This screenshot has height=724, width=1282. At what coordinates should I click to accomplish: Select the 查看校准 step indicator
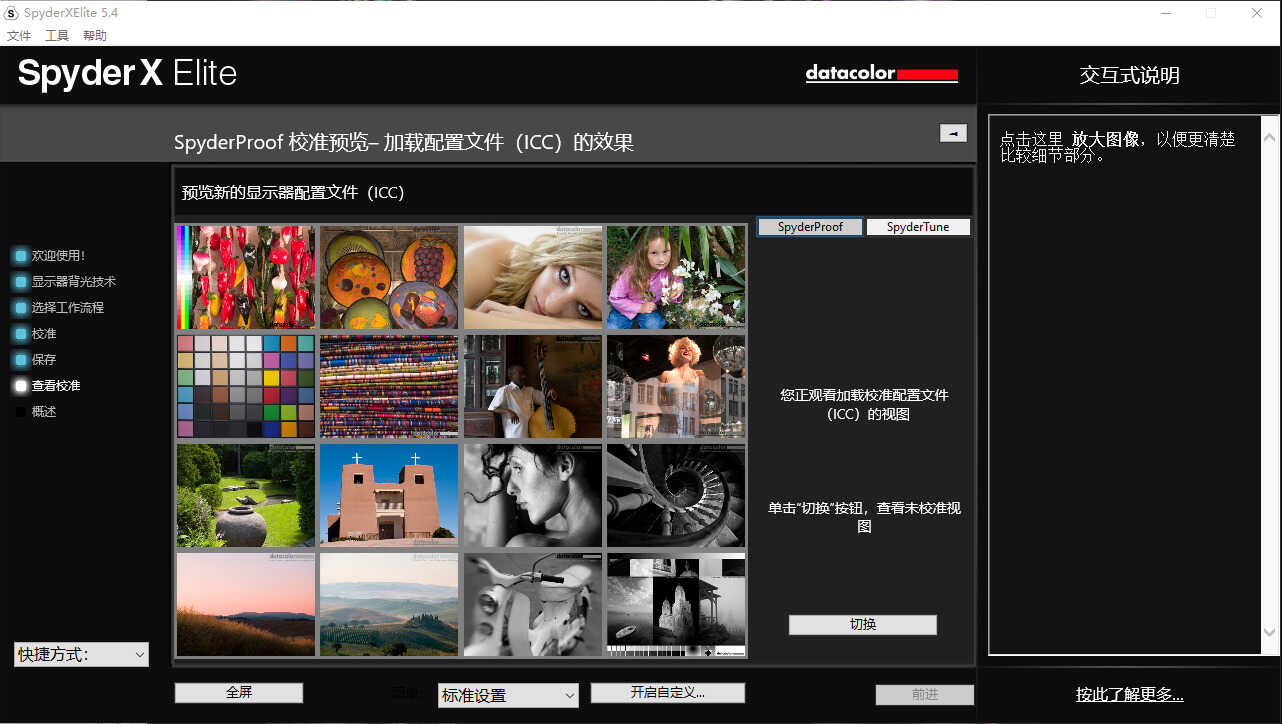(21, 386)
